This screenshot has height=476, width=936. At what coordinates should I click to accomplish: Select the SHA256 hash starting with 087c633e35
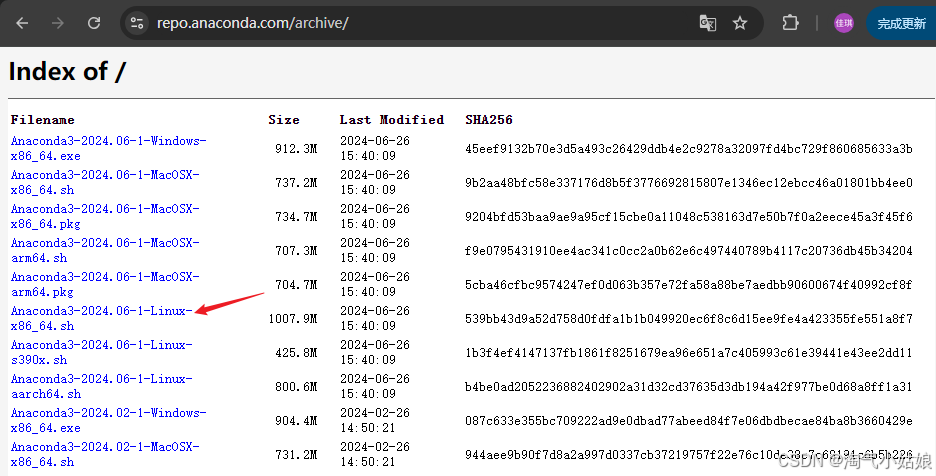pyautogui.click(x=689, y=420)
